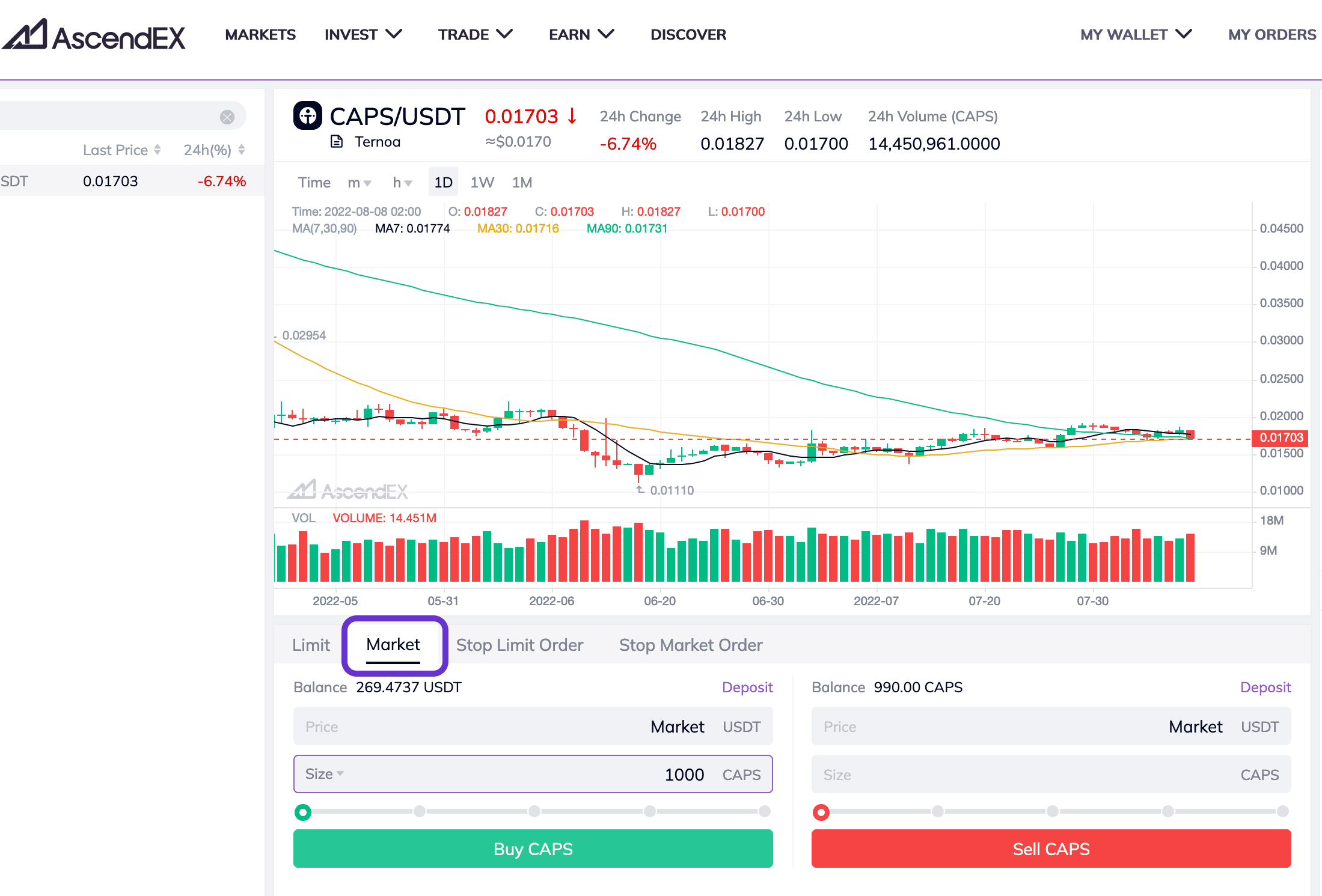Viewport: 1322px width, 896px height.
Task: Click the CAPS/USDT pair title
Action: tap(397, 116)
